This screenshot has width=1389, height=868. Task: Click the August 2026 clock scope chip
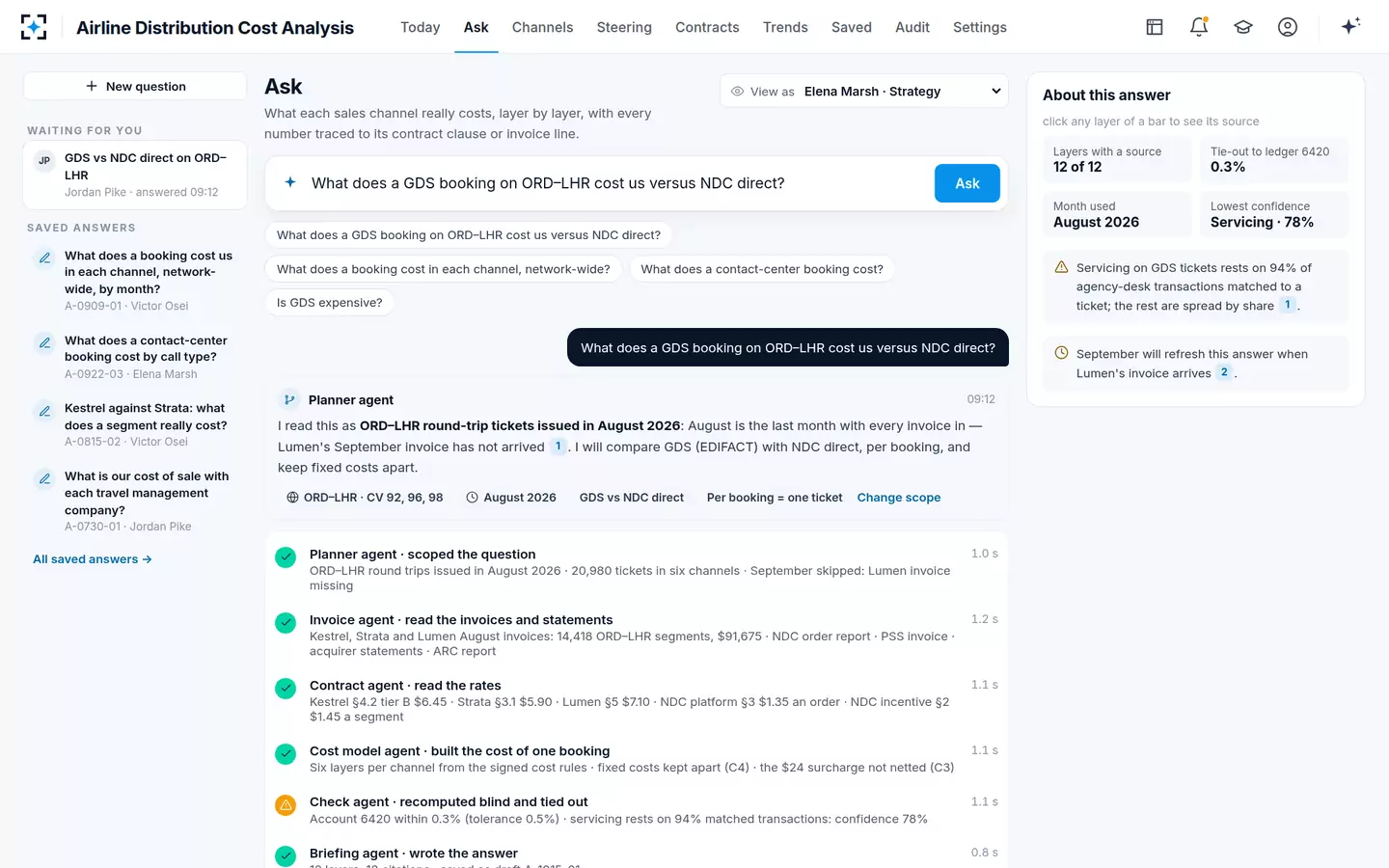511,498
